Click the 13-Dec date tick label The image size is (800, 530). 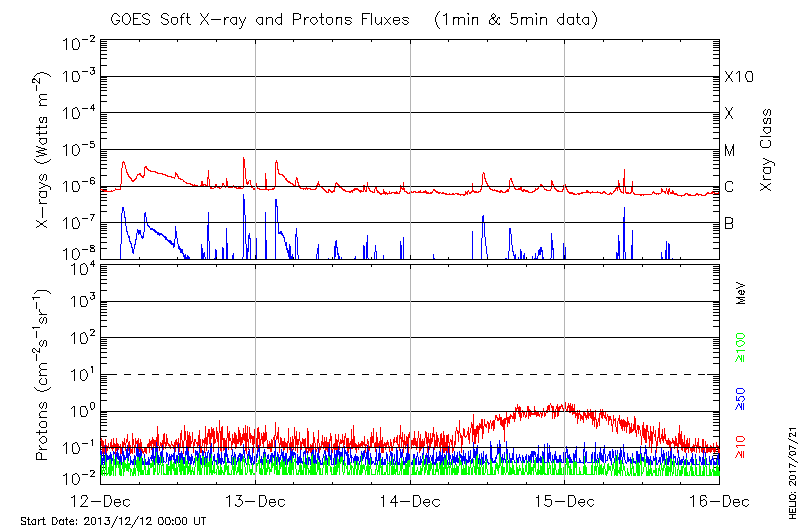tap(256, 501)
